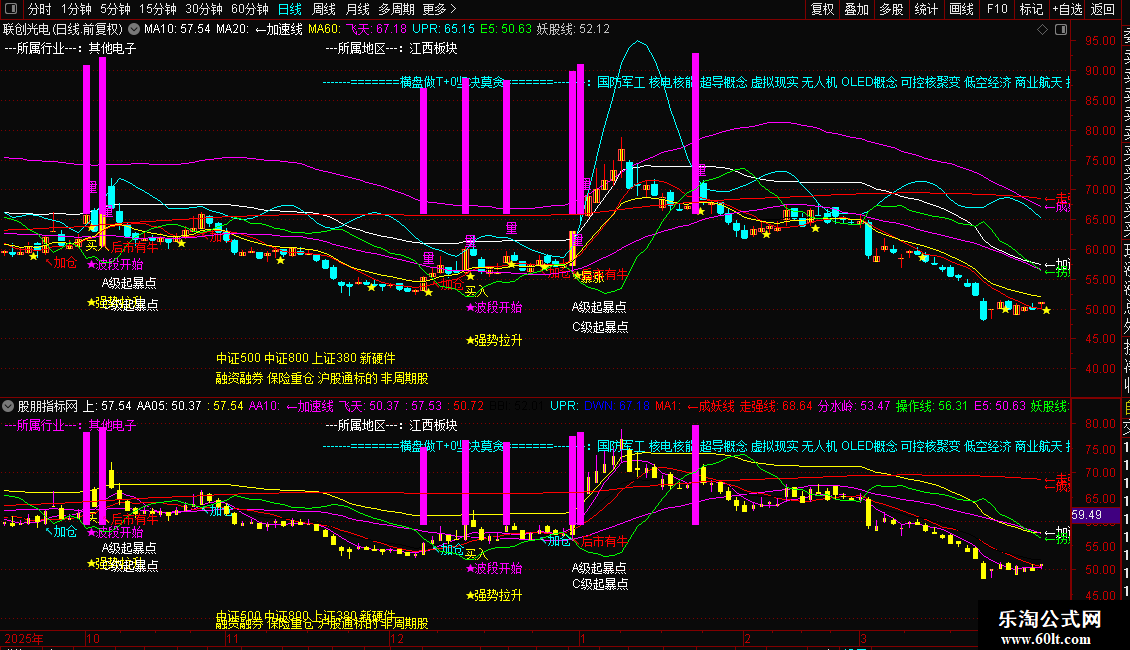Viewport: 1130px width, 650px height.
Task: Toggle the right side panel icon
Action: point(1061,30)
